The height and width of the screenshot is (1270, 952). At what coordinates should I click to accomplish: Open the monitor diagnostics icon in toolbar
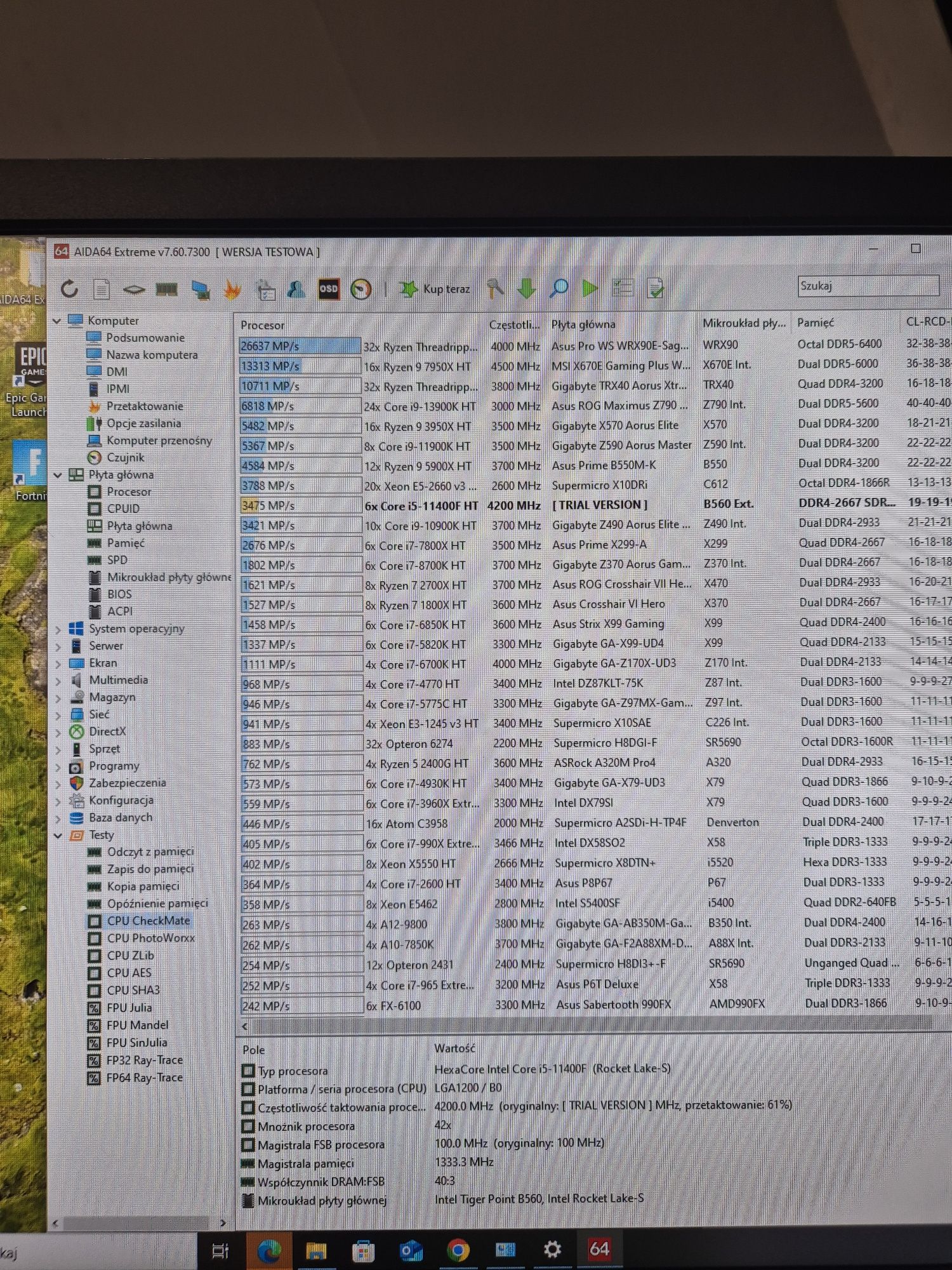201,290
